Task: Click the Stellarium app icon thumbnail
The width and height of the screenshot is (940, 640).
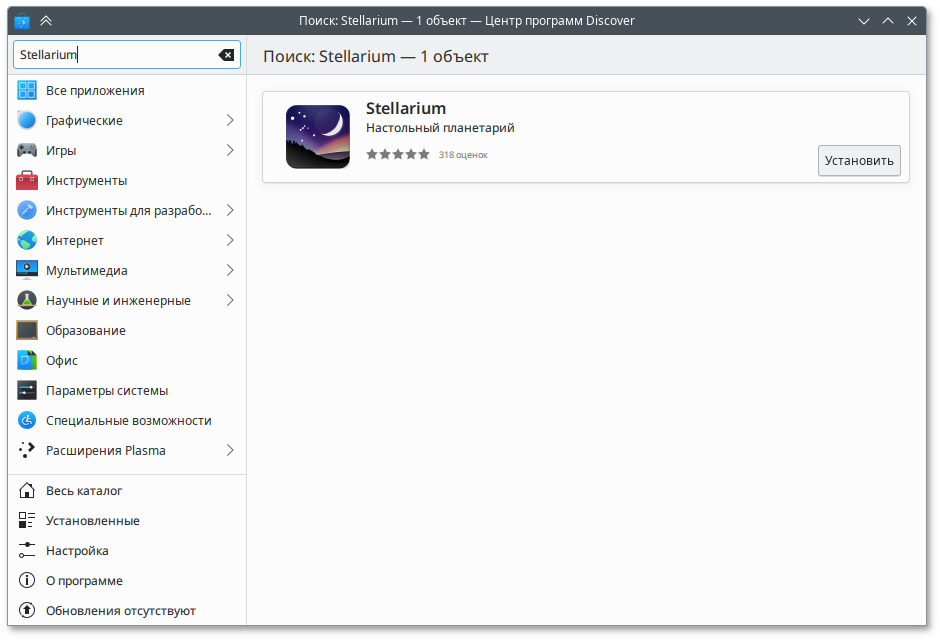Action: tap(317, 137)
